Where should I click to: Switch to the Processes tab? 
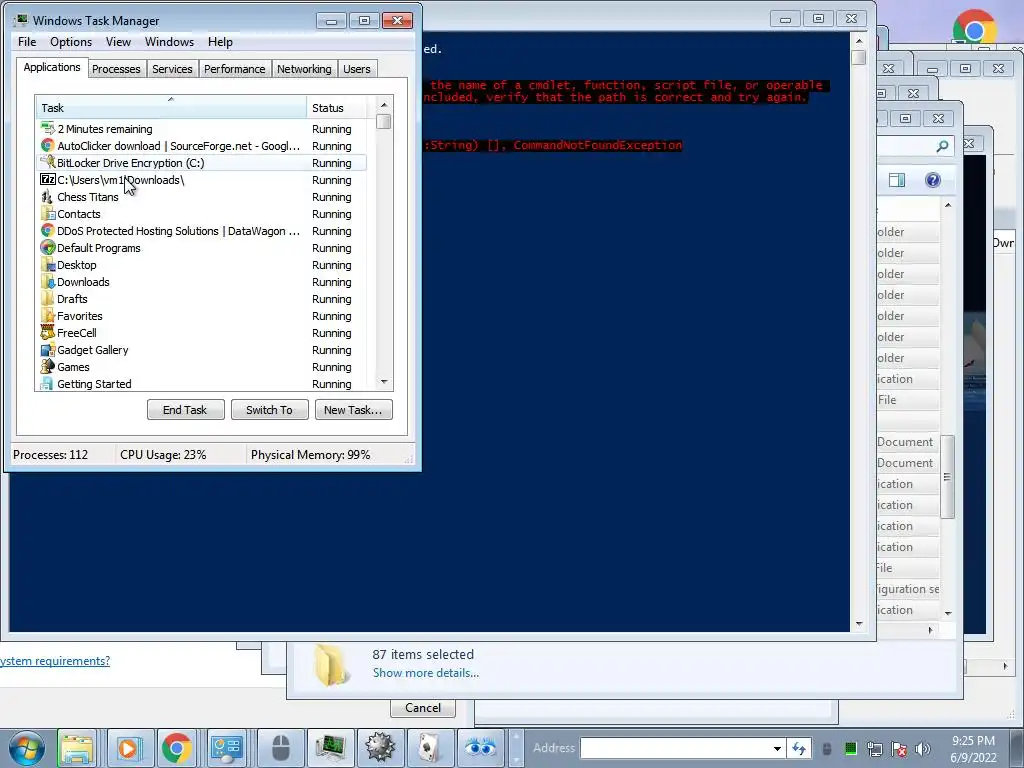point(116,69)
